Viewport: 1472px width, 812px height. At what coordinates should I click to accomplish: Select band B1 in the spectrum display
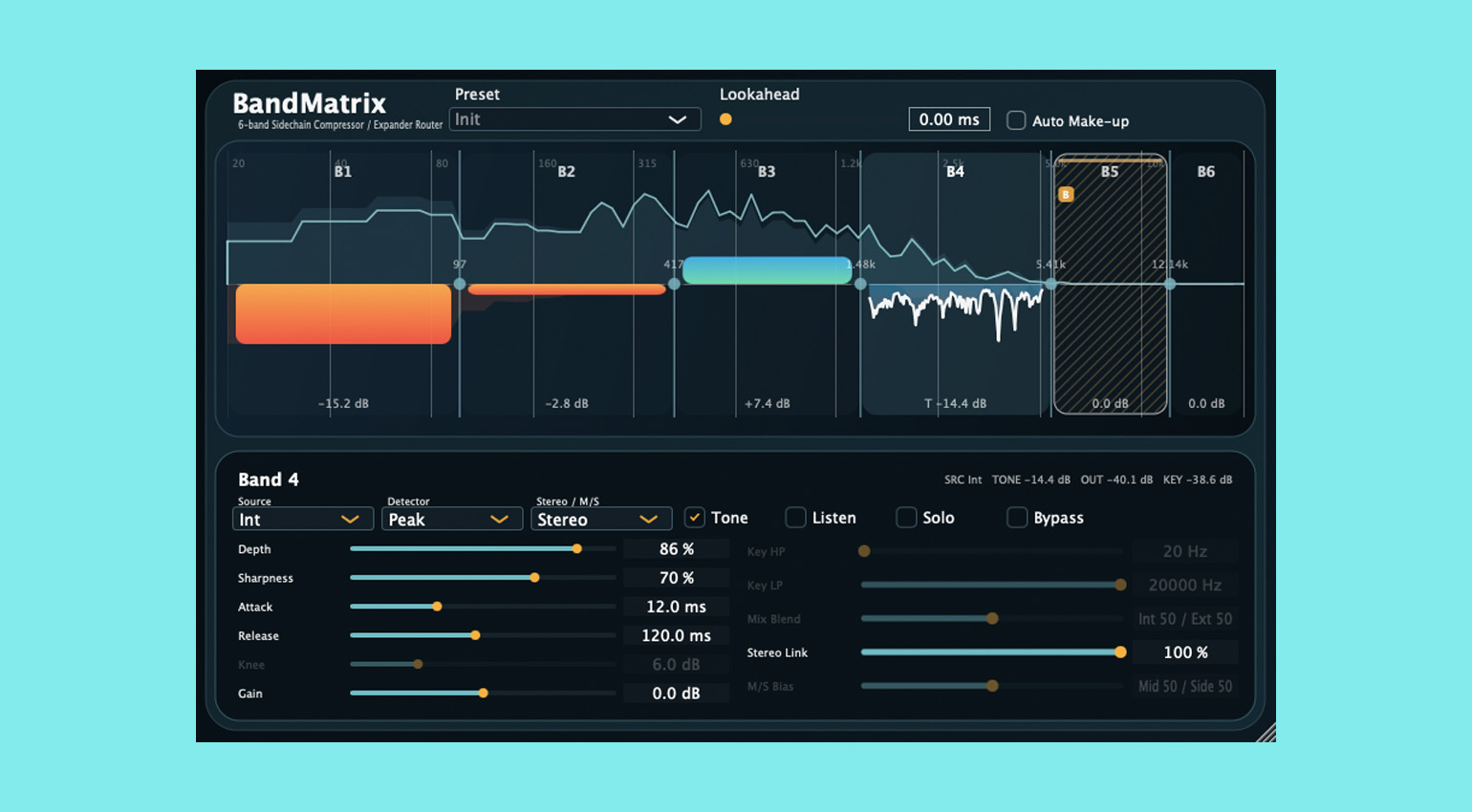(x=343, y=172)
